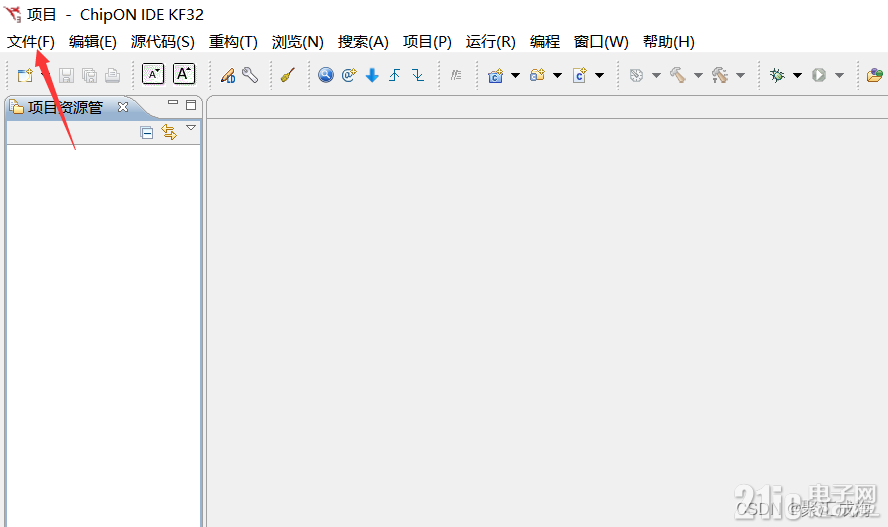This screenshot has height=527, width=888.
Task: Close the 项目资源管 view tab
Action: [123, 107]
